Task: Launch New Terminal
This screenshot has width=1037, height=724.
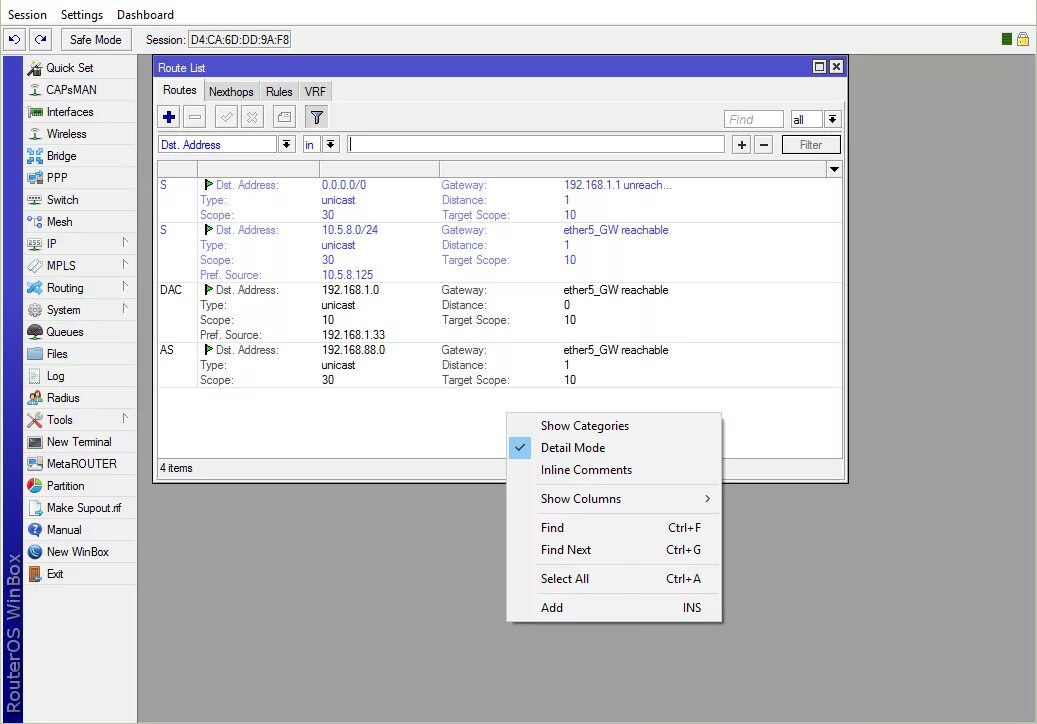Action: (79, 442)
